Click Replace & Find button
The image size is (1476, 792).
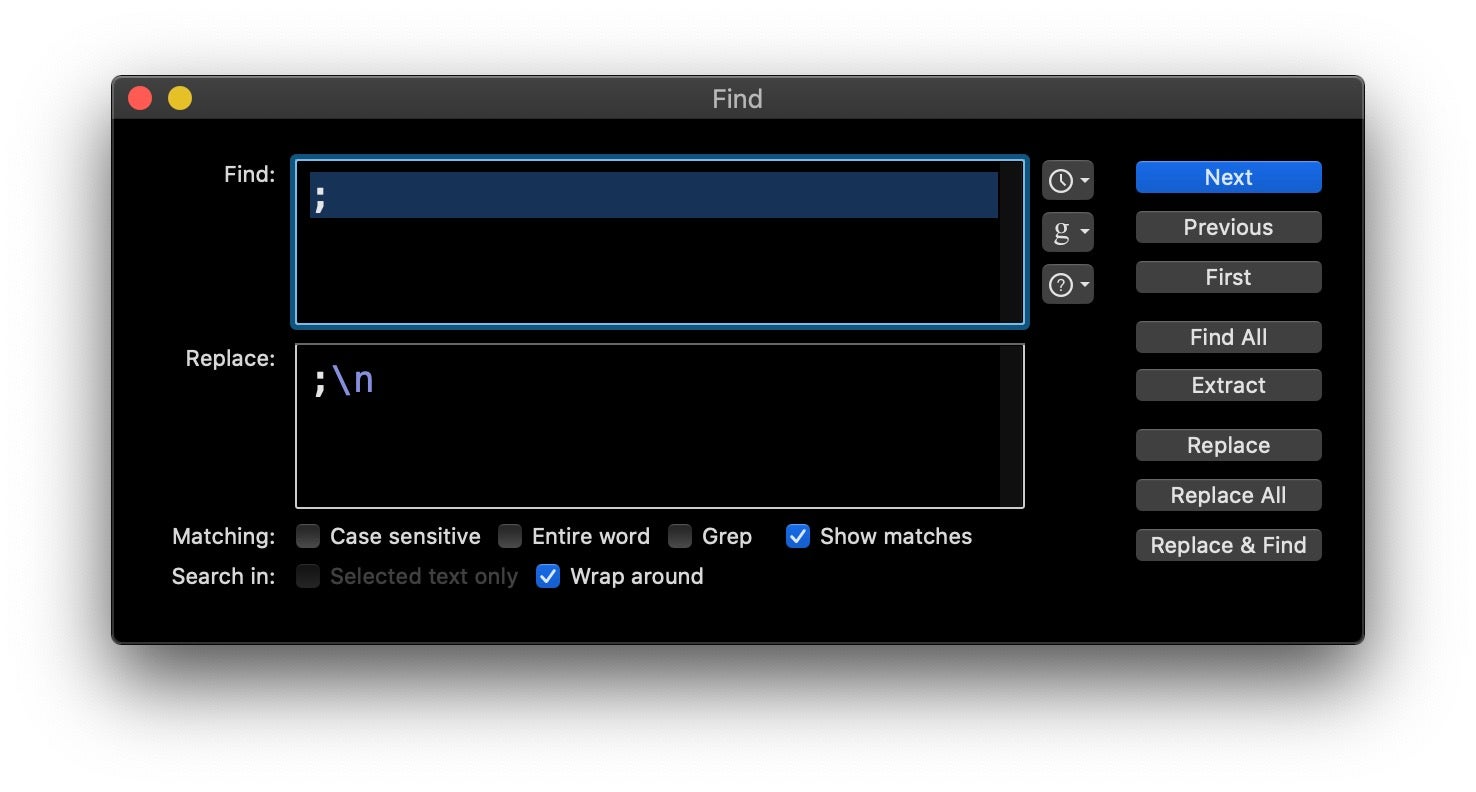(x=1228, y=545)
